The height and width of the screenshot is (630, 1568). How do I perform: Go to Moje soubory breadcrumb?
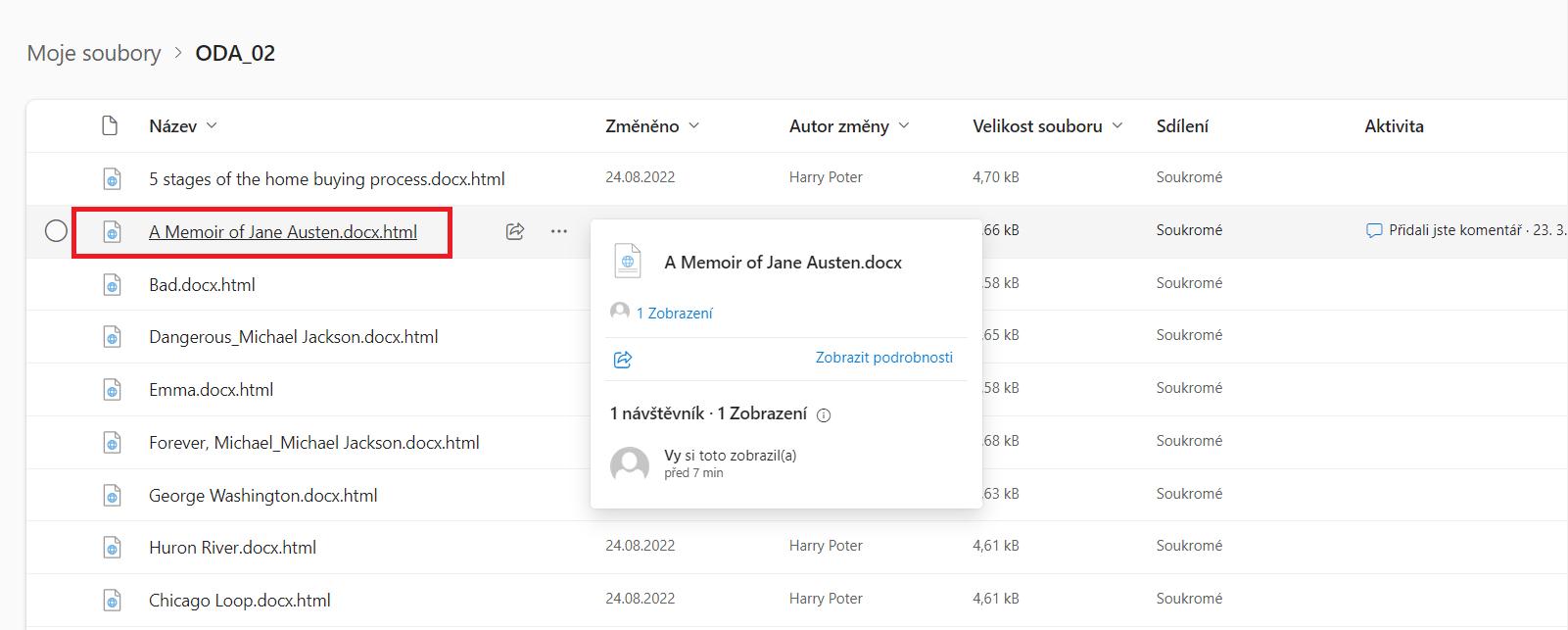pos(94,53)
